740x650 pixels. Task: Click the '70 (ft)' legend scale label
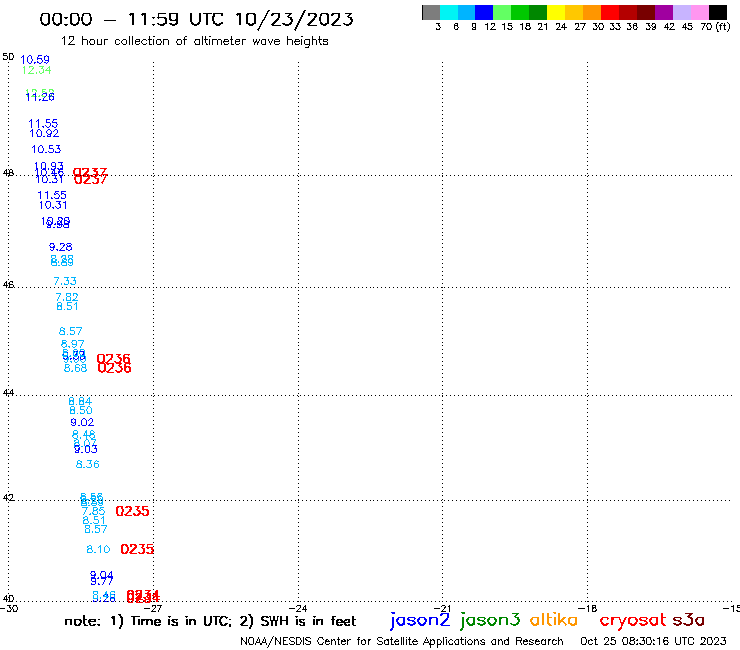point(715,27)
